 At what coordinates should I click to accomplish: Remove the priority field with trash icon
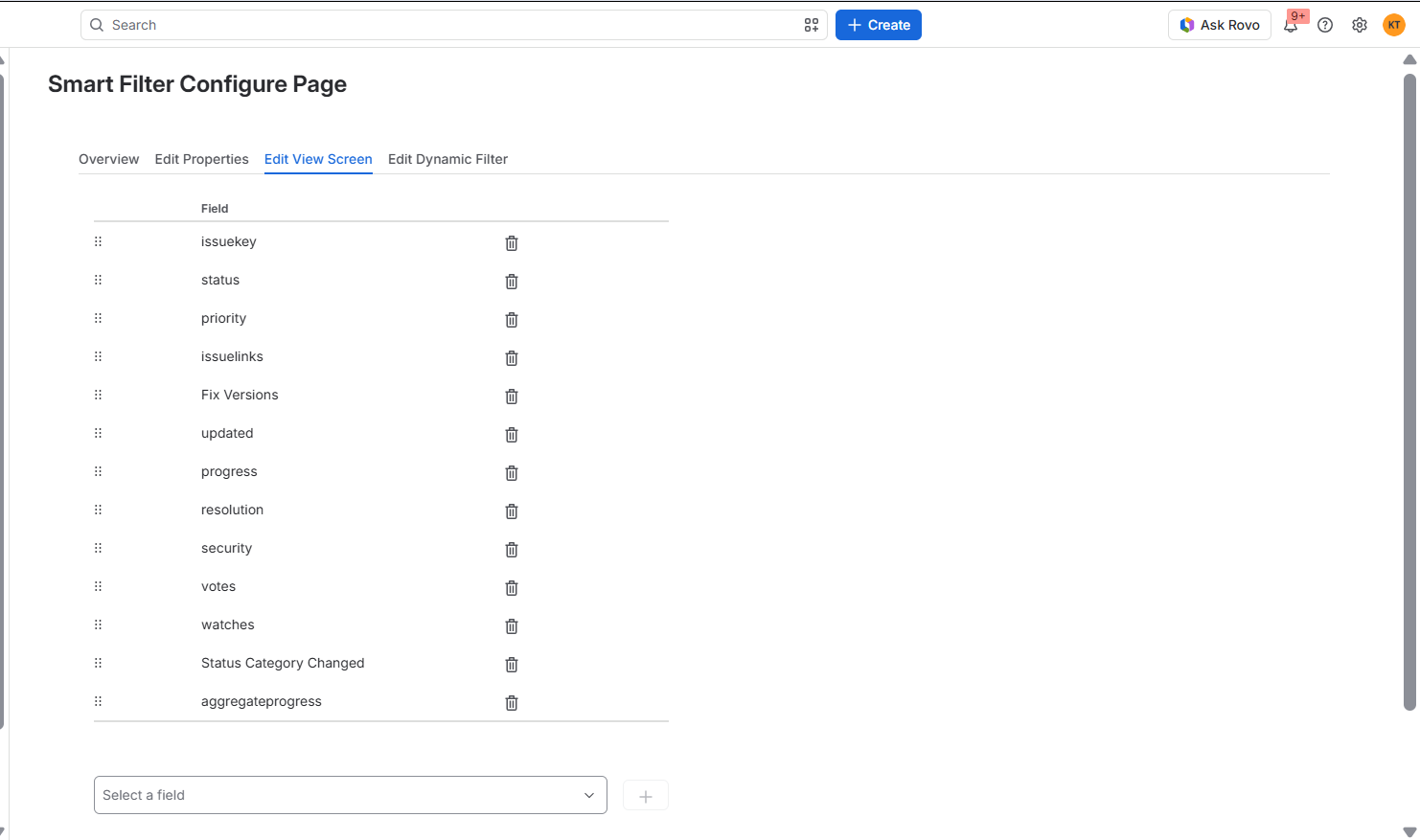tap(512, 320)
